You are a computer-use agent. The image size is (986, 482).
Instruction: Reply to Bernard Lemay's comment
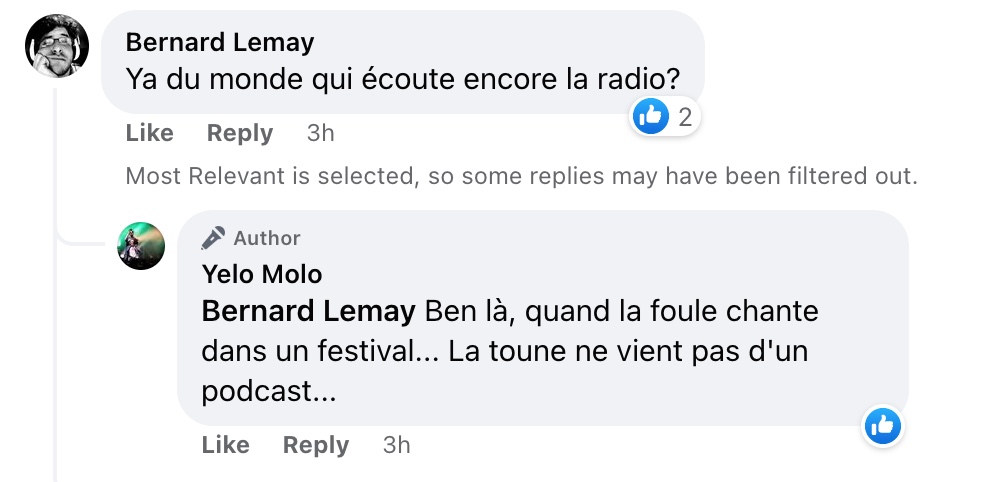tap(239, 133)
